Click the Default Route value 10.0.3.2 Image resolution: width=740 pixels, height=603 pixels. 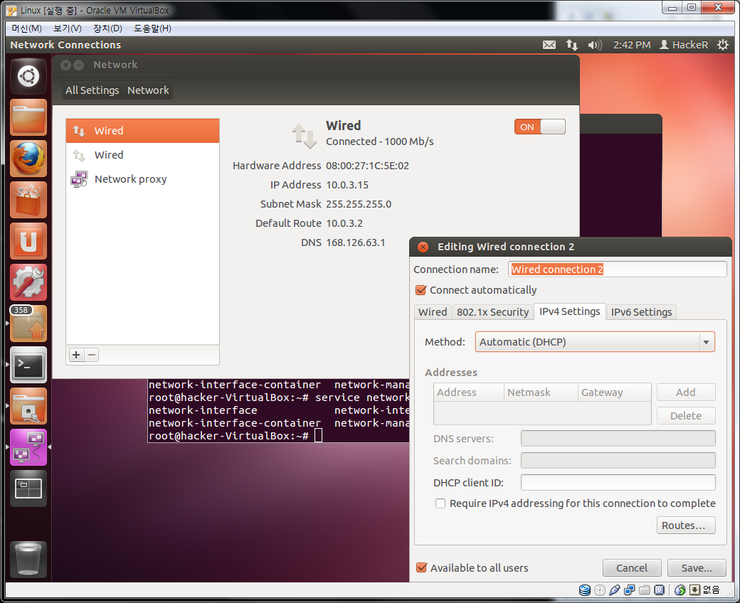[x=344, y=223]
